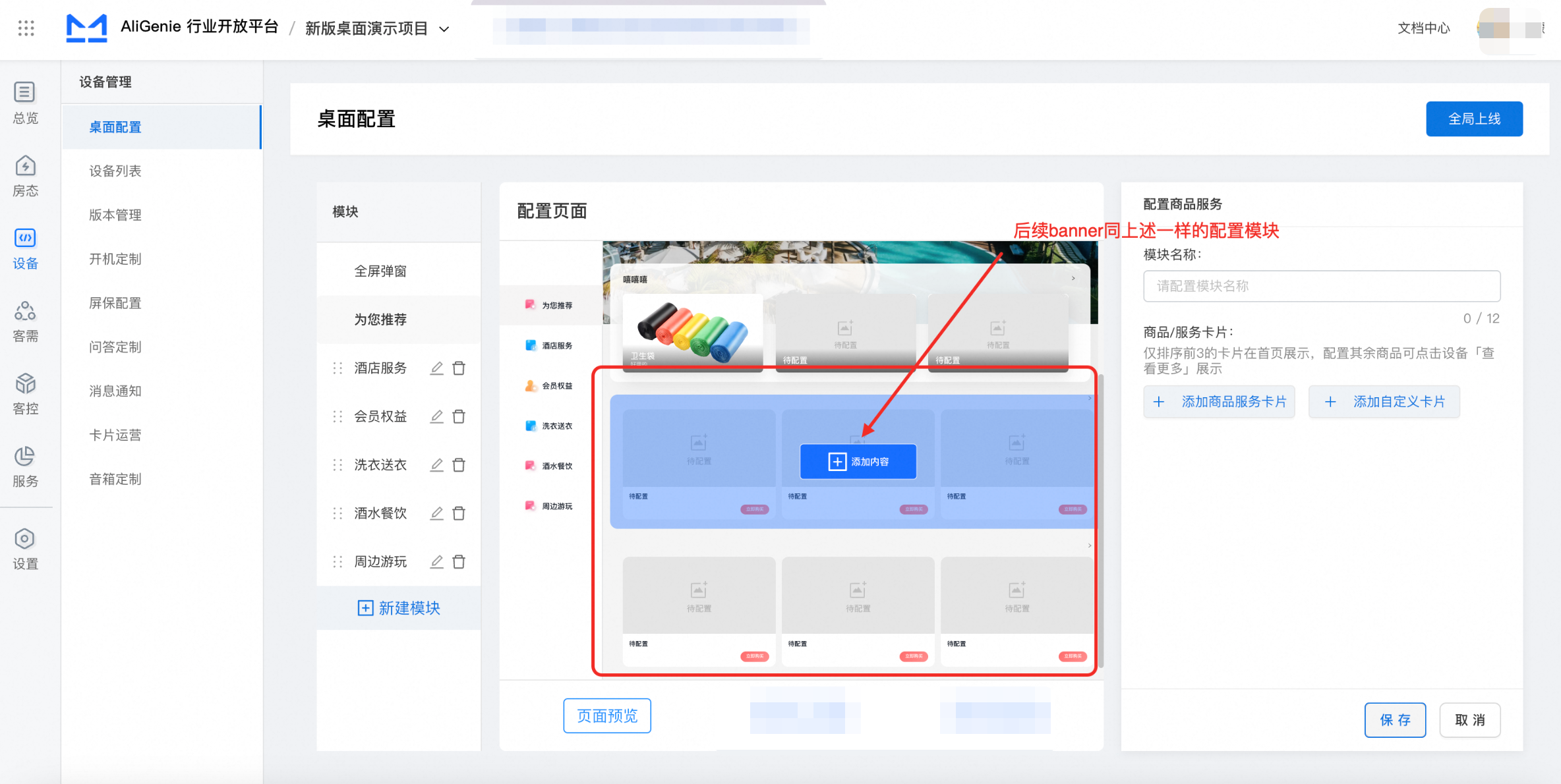The width and height of the screenshot is (1561, 784).
Task: Edit the 洗衣送衣 module name
Action: [x=436, y=465]
